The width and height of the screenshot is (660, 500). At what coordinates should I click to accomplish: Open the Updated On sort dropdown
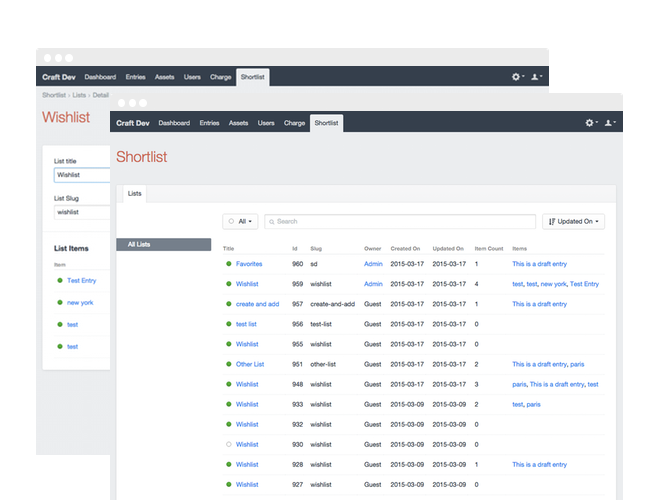coord(573,221)
